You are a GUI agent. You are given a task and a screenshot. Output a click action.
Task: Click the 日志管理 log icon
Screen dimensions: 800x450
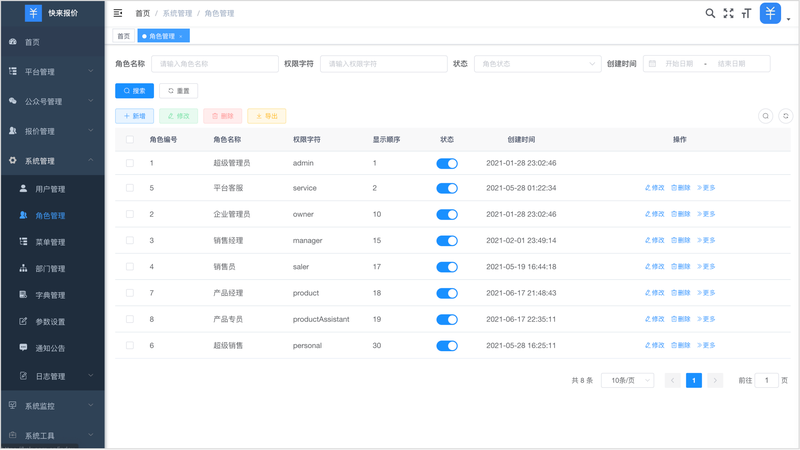23,376
